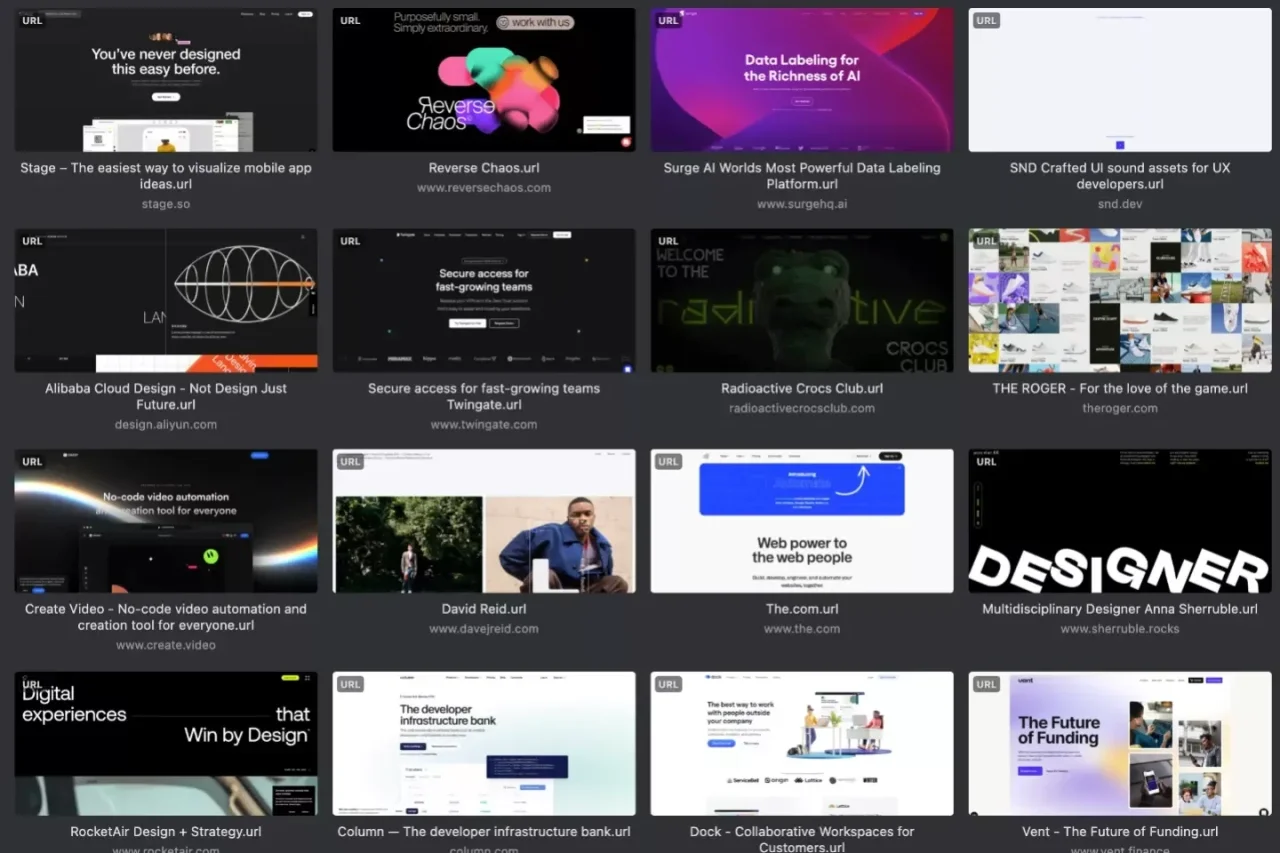Click file name 'THE ROGER - For the love of the game.url'
1280x853 pixels.
click(x=1120, y=389)
